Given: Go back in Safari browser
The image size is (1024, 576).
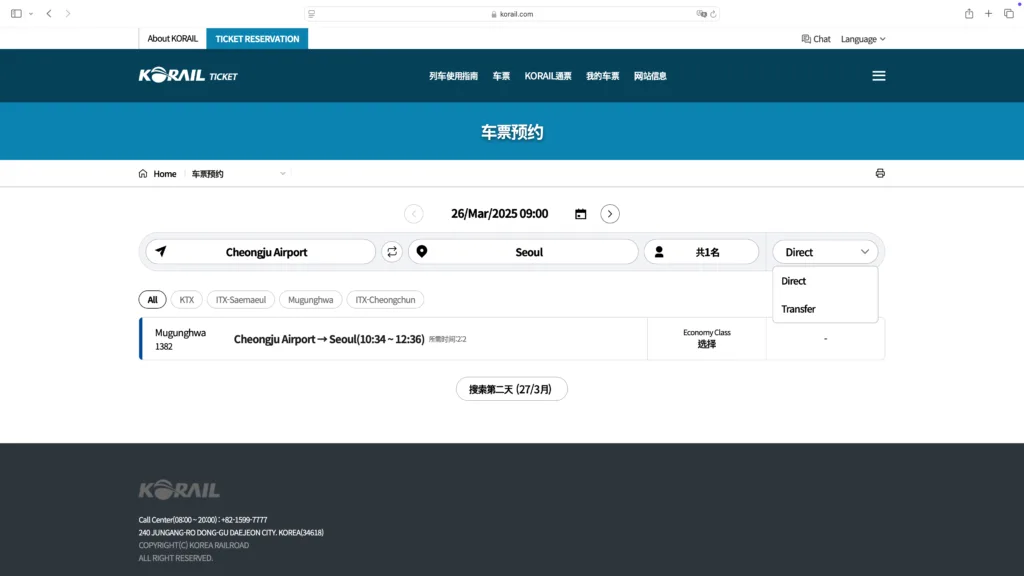Looking at the screenshot, I should click(x=49, y=14).
